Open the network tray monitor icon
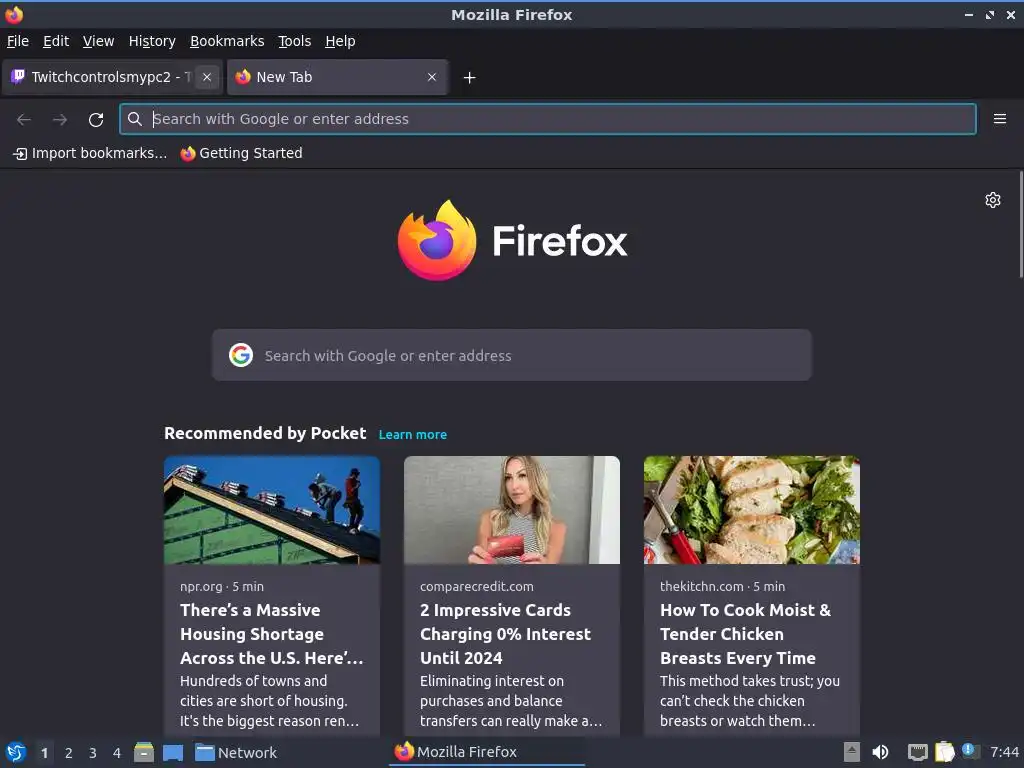Image resolution: width=1024 pixels, height=768 pixels. tap(918, 752)
